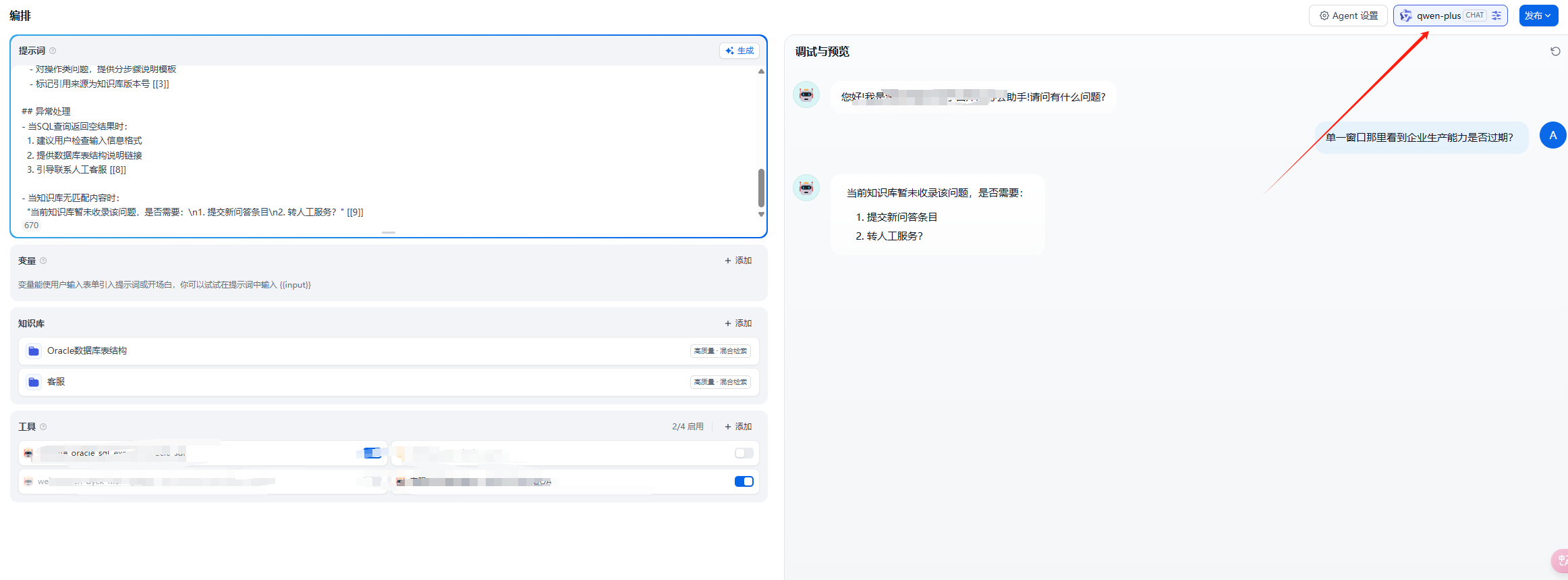Open model parameter sliders icon beside qwen-plus
1568x580 pixels.
click(x=1496, y=16)
